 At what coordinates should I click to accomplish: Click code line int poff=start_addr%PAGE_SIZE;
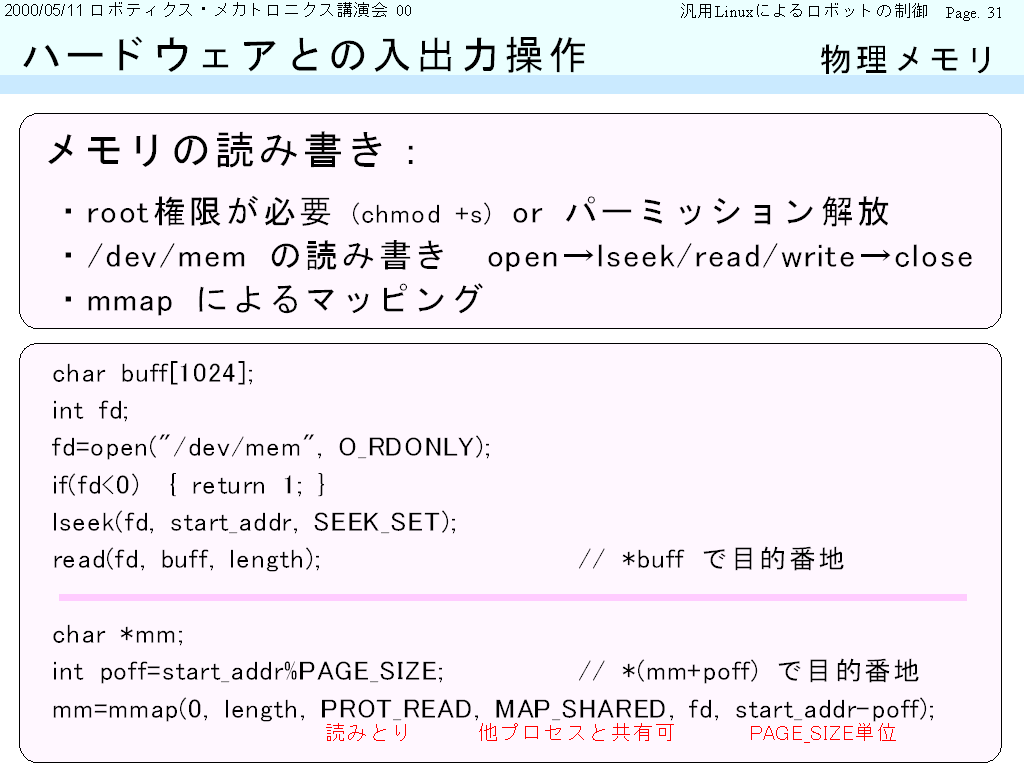click(248, 671)
